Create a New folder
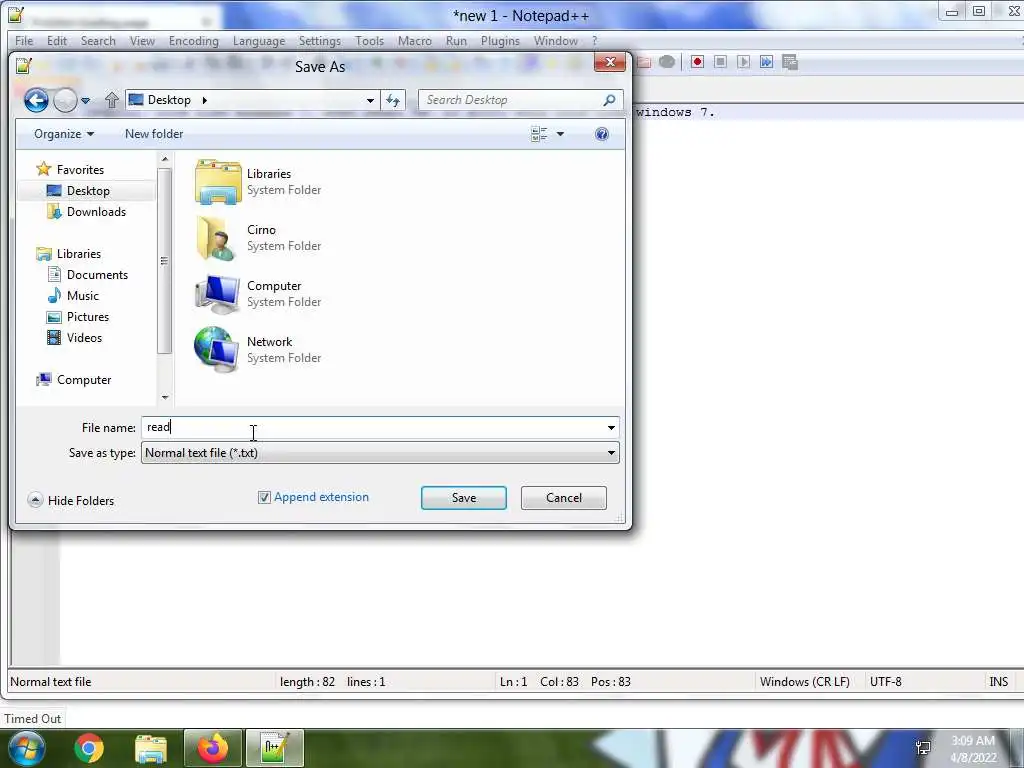The image size is (1024, 768). (154, 134)
